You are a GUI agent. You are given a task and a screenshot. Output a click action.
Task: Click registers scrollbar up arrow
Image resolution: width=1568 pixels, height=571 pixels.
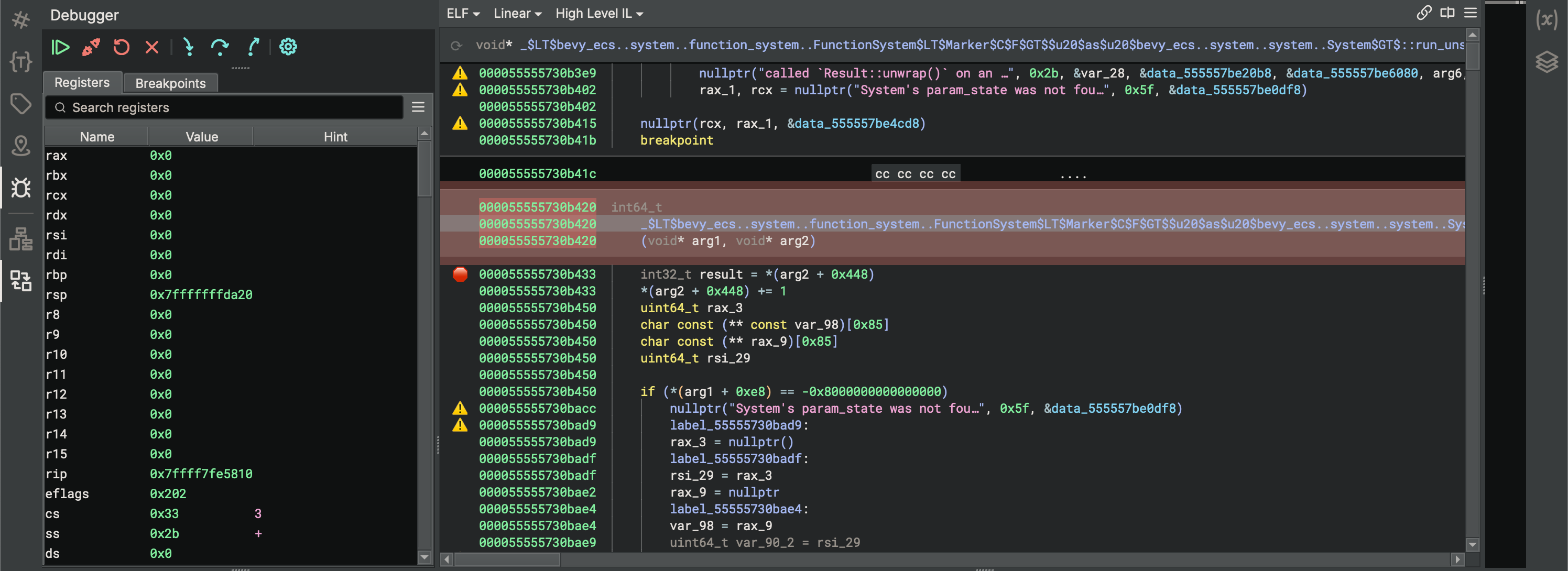pyautogui.click(x=424, y=133)
